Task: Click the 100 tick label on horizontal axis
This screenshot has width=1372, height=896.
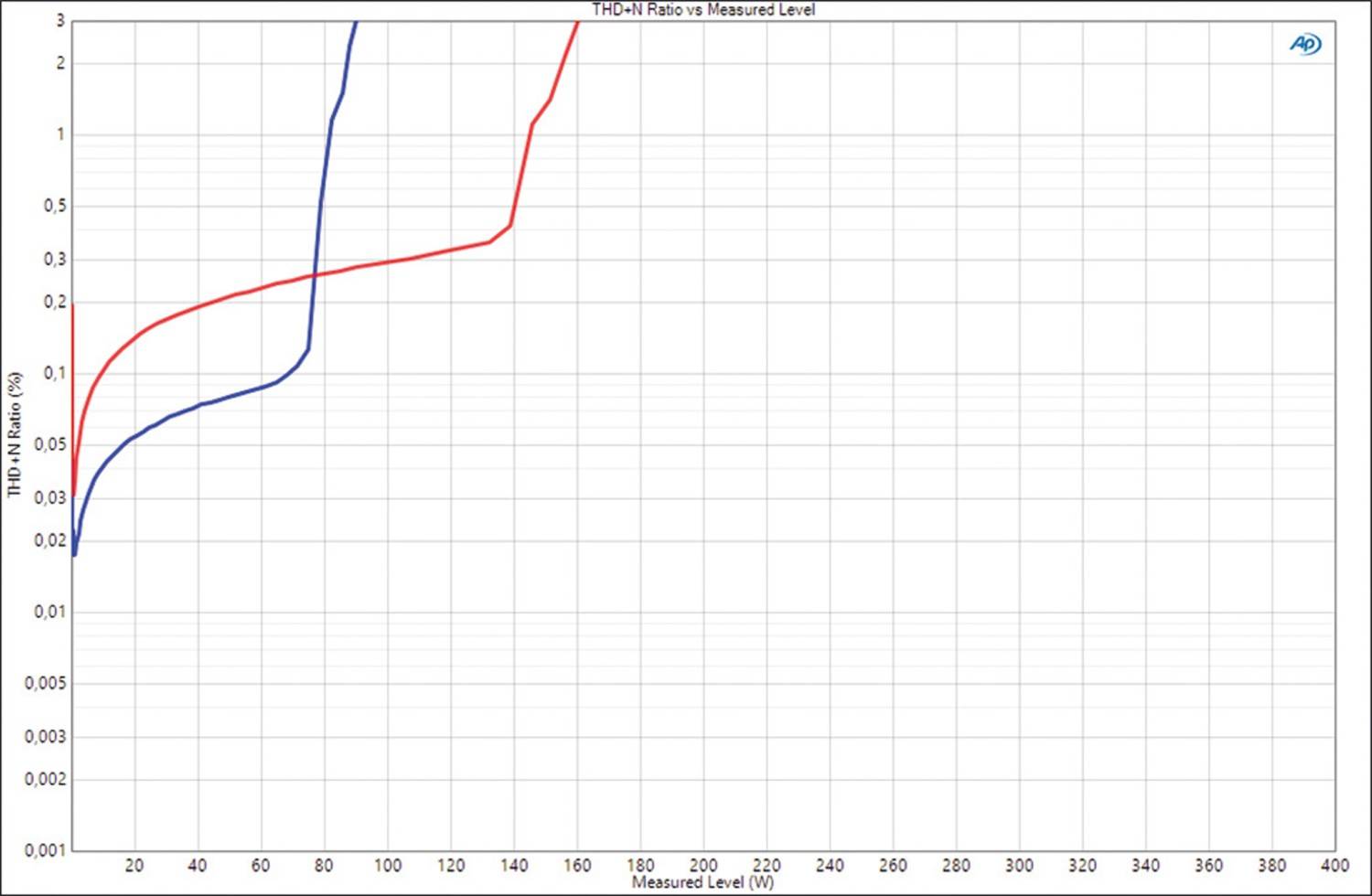Action: (x=387, y=865)
